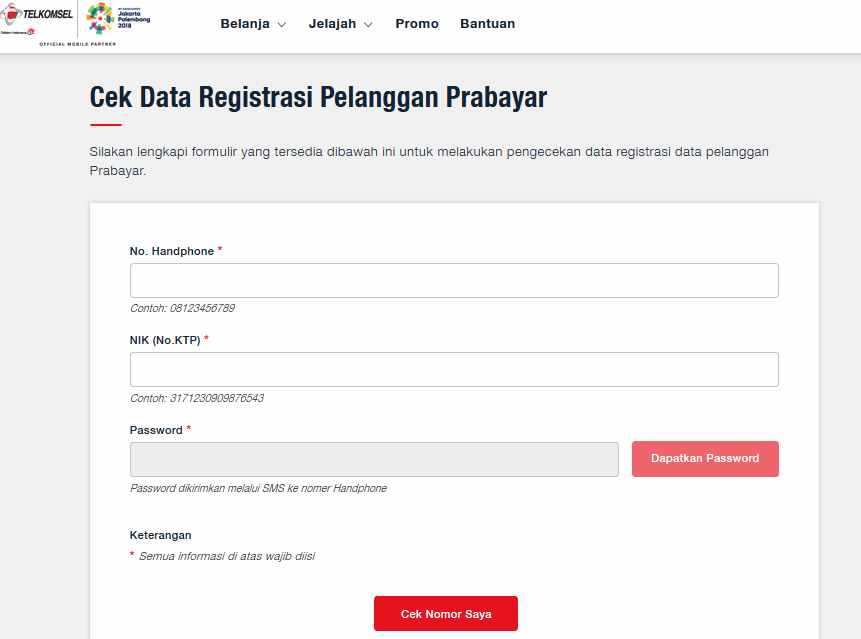The width and height of the screenshot is (861, 639).
Task: Click into the NIK (No.KTP) field
Action: point(454,370)
